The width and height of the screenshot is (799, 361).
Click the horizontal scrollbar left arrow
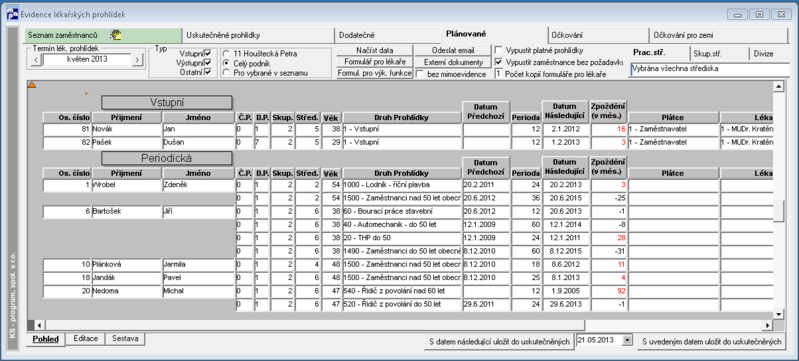[x=39, y=325]
